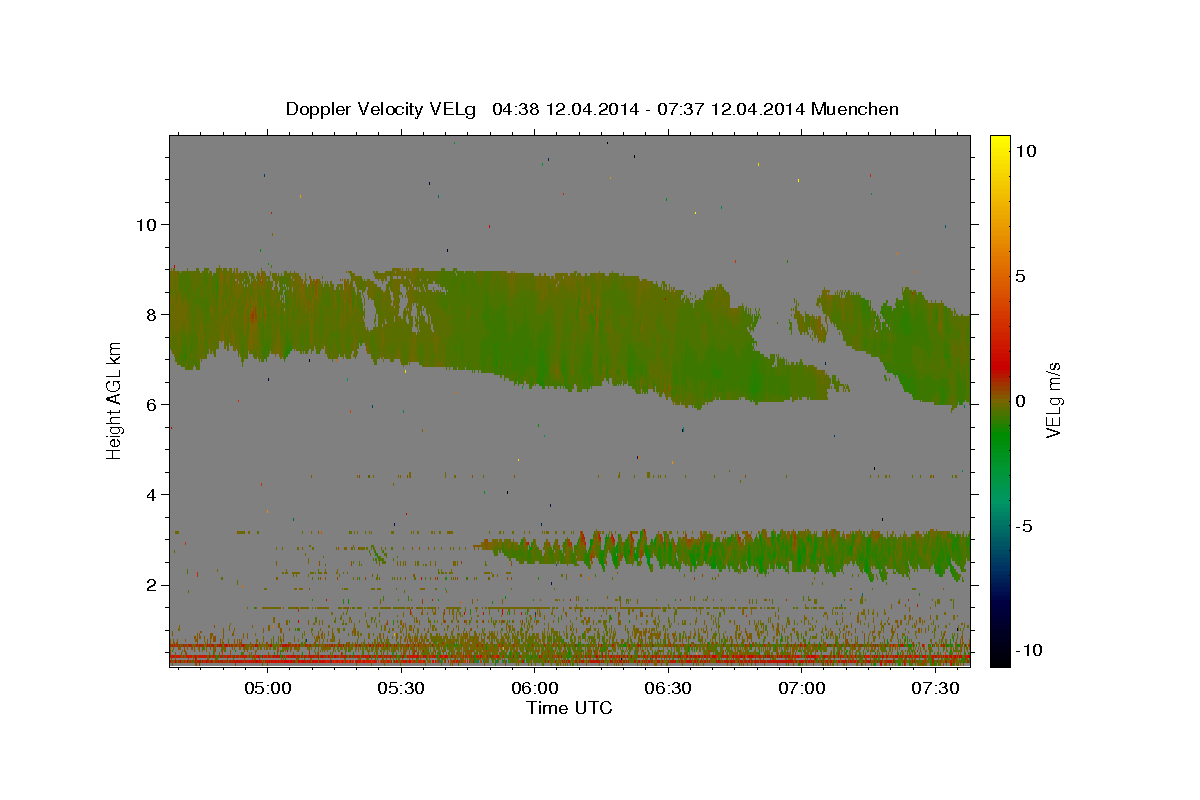Click the 'Muenchen' station name in the title

tap(856, 109)
